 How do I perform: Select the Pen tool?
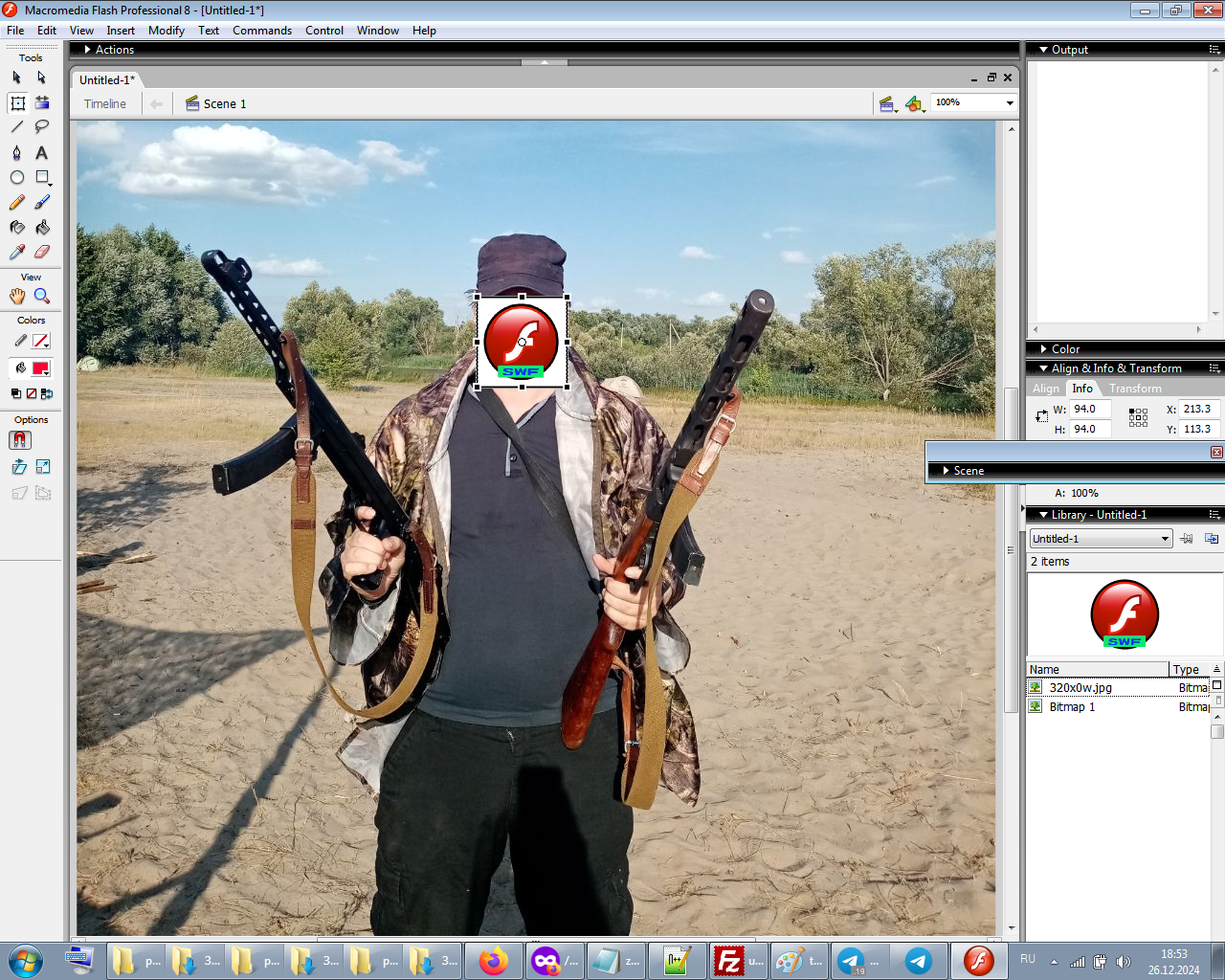[x=17, y=153]
